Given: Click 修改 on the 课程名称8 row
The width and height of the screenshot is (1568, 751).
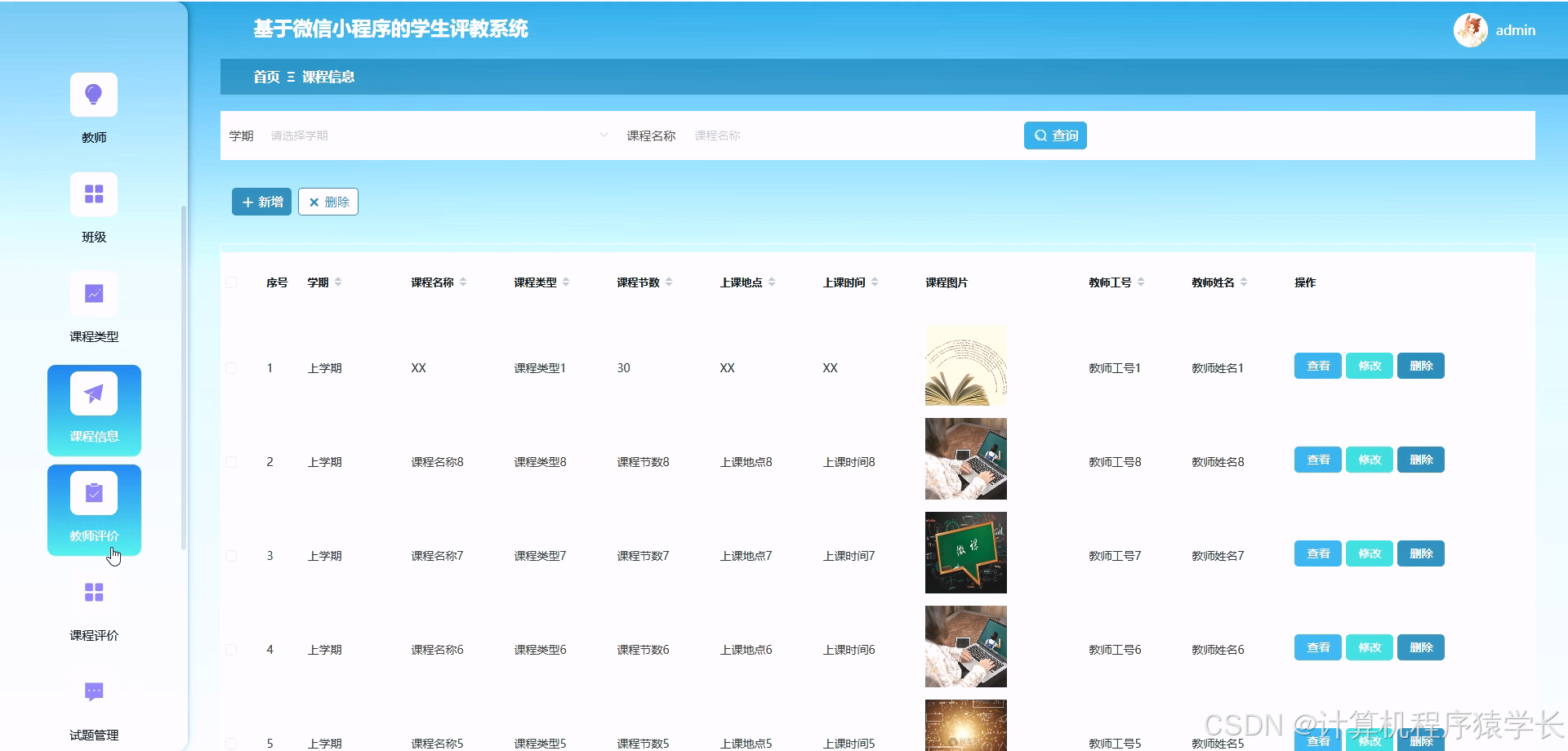Looking at the screenshot, I should click(x=1369, y=460).
